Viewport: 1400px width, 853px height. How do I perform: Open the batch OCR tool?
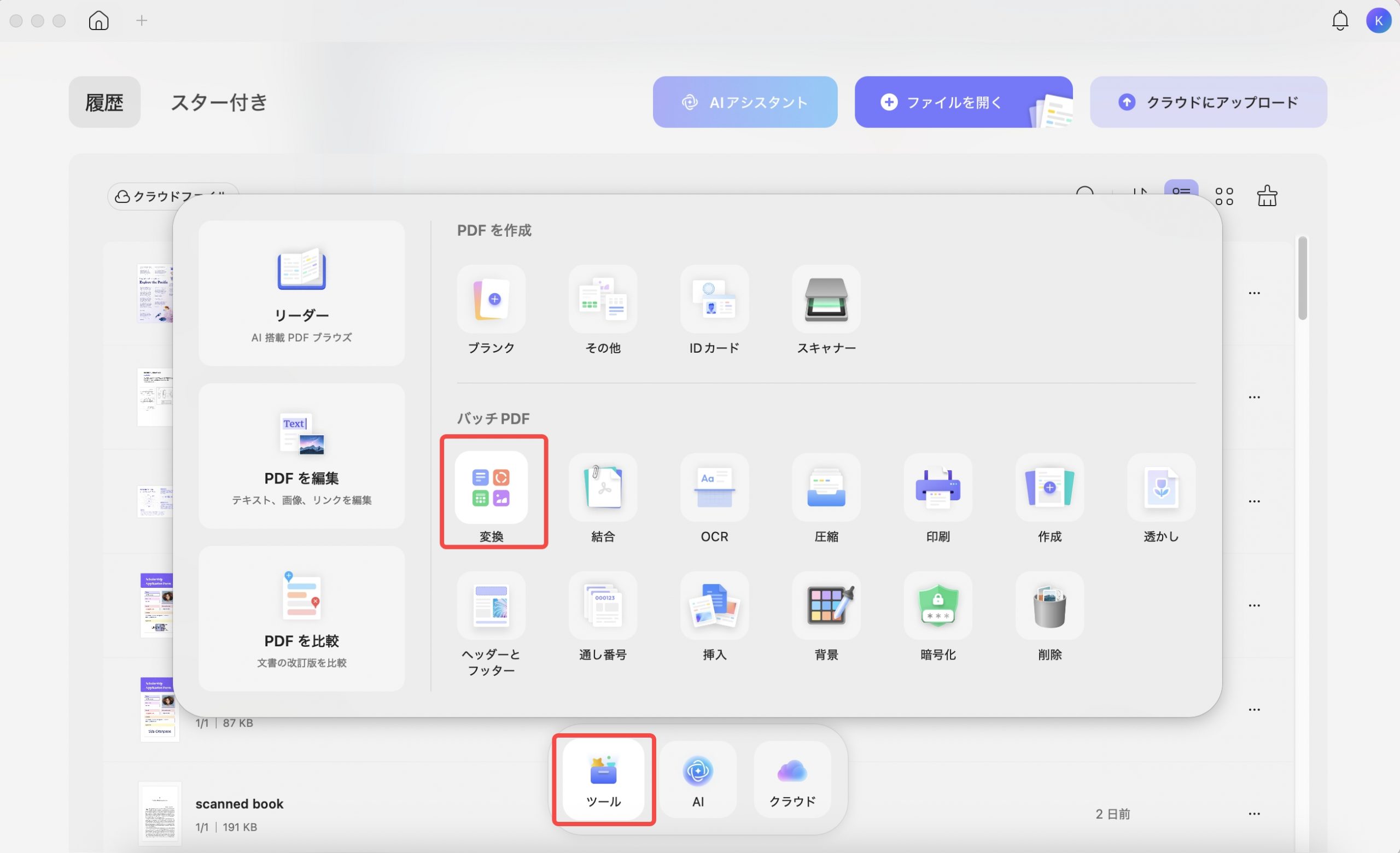[714, 487]
